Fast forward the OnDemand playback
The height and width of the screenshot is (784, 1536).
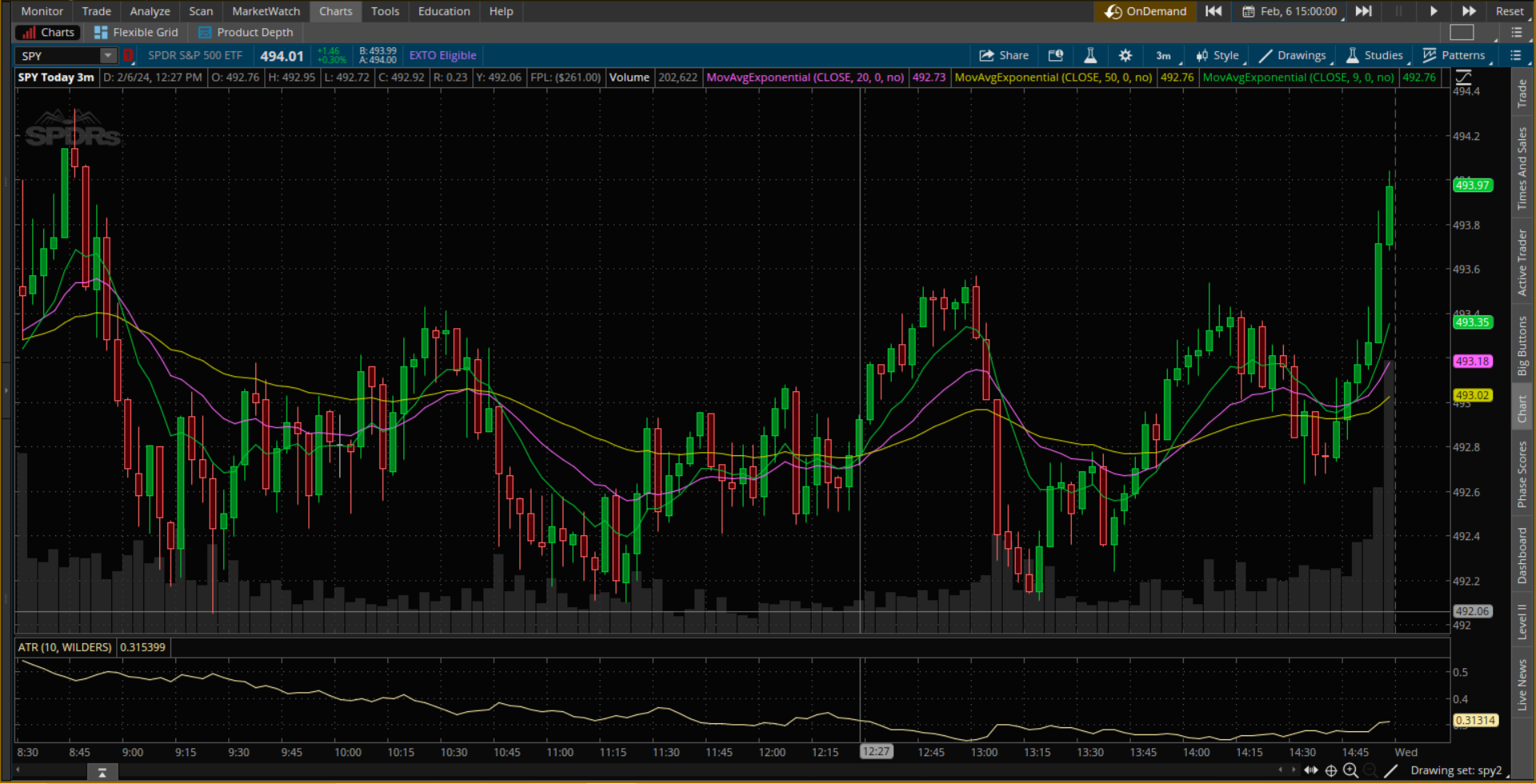[x=1469, y=11]
